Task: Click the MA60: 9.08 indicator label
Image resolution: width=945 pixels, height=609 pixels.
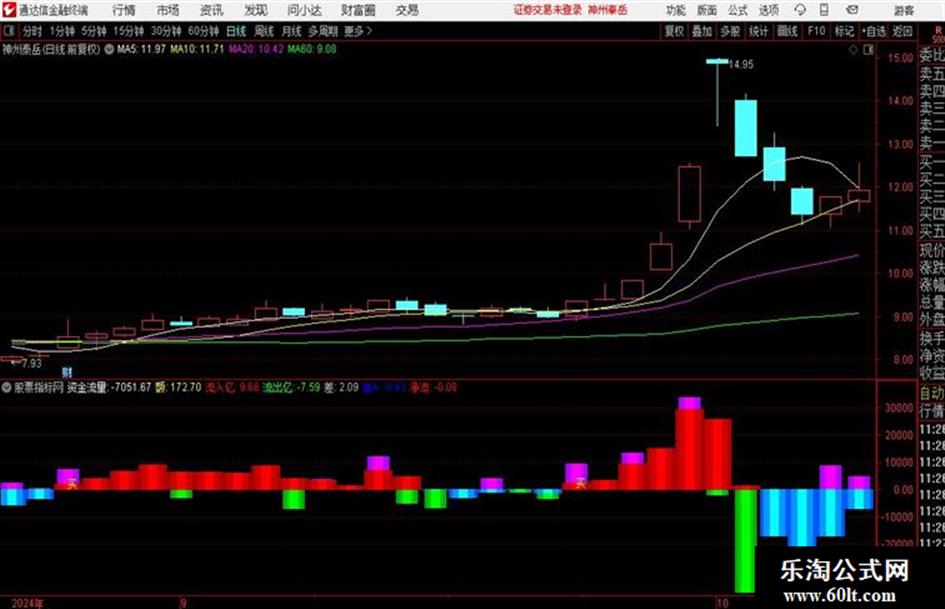Action: [312, 49]
